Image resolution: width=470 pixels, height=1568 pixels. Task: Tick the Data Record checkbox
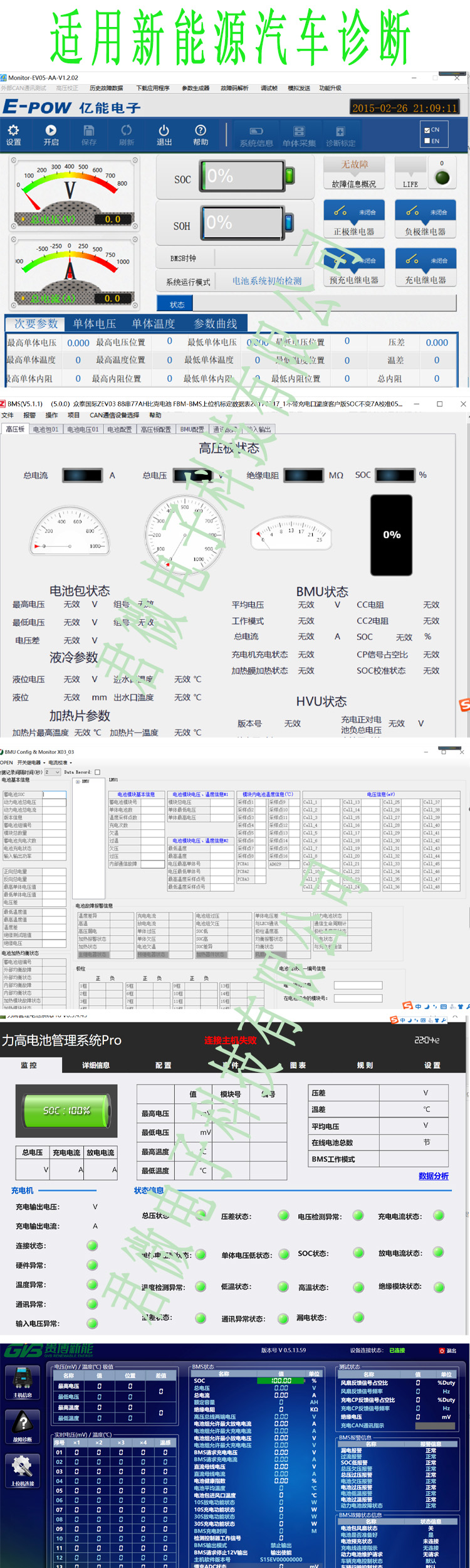[97, 772]
